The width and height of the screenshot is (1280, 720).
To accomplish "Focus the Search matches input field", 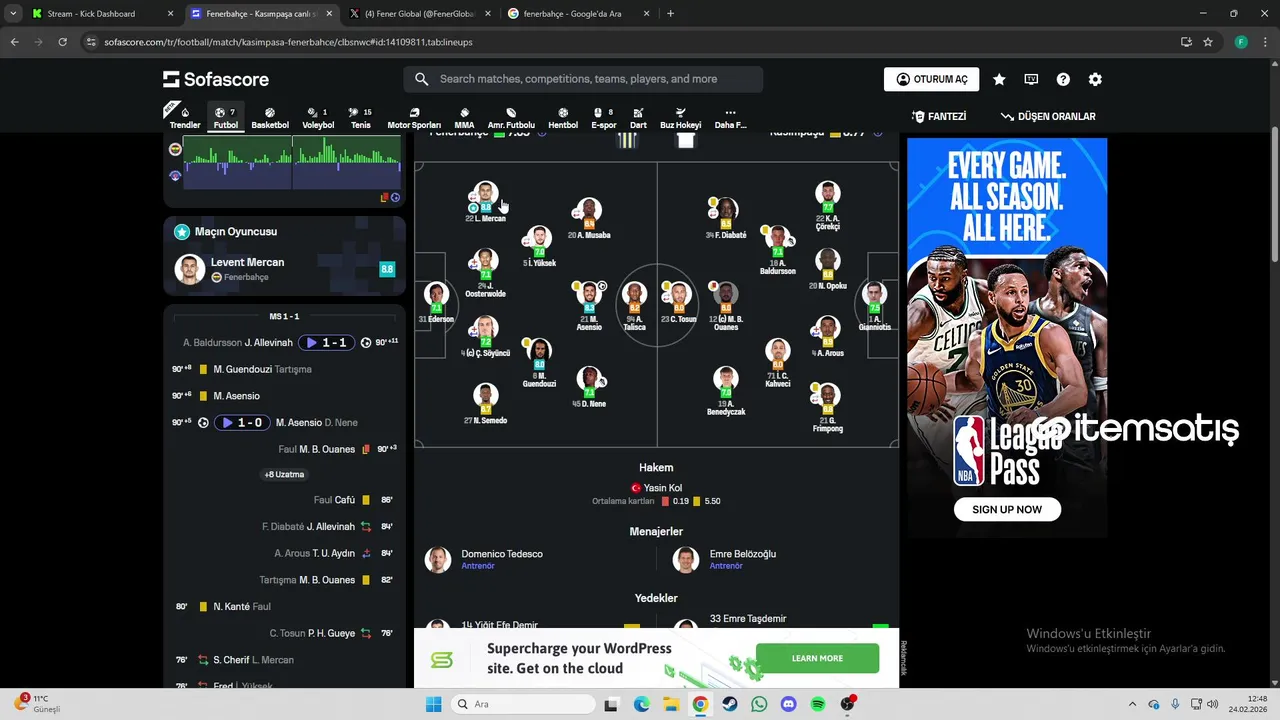I will [583, 79].
